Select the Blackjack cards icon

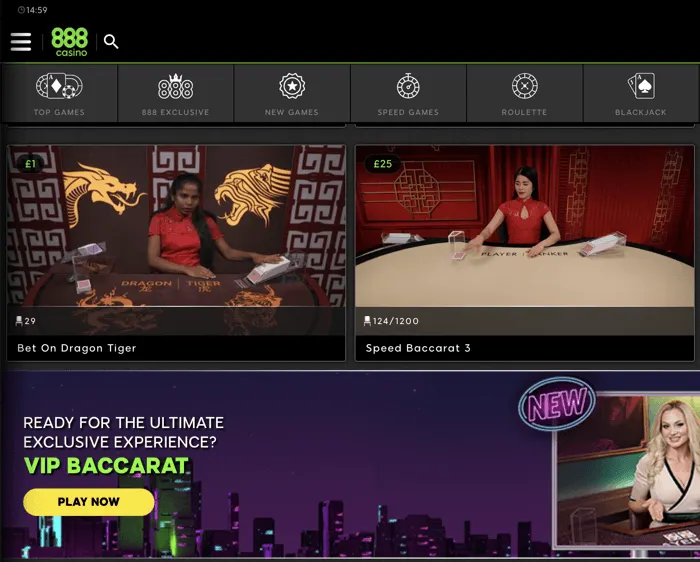coord(641,86)
